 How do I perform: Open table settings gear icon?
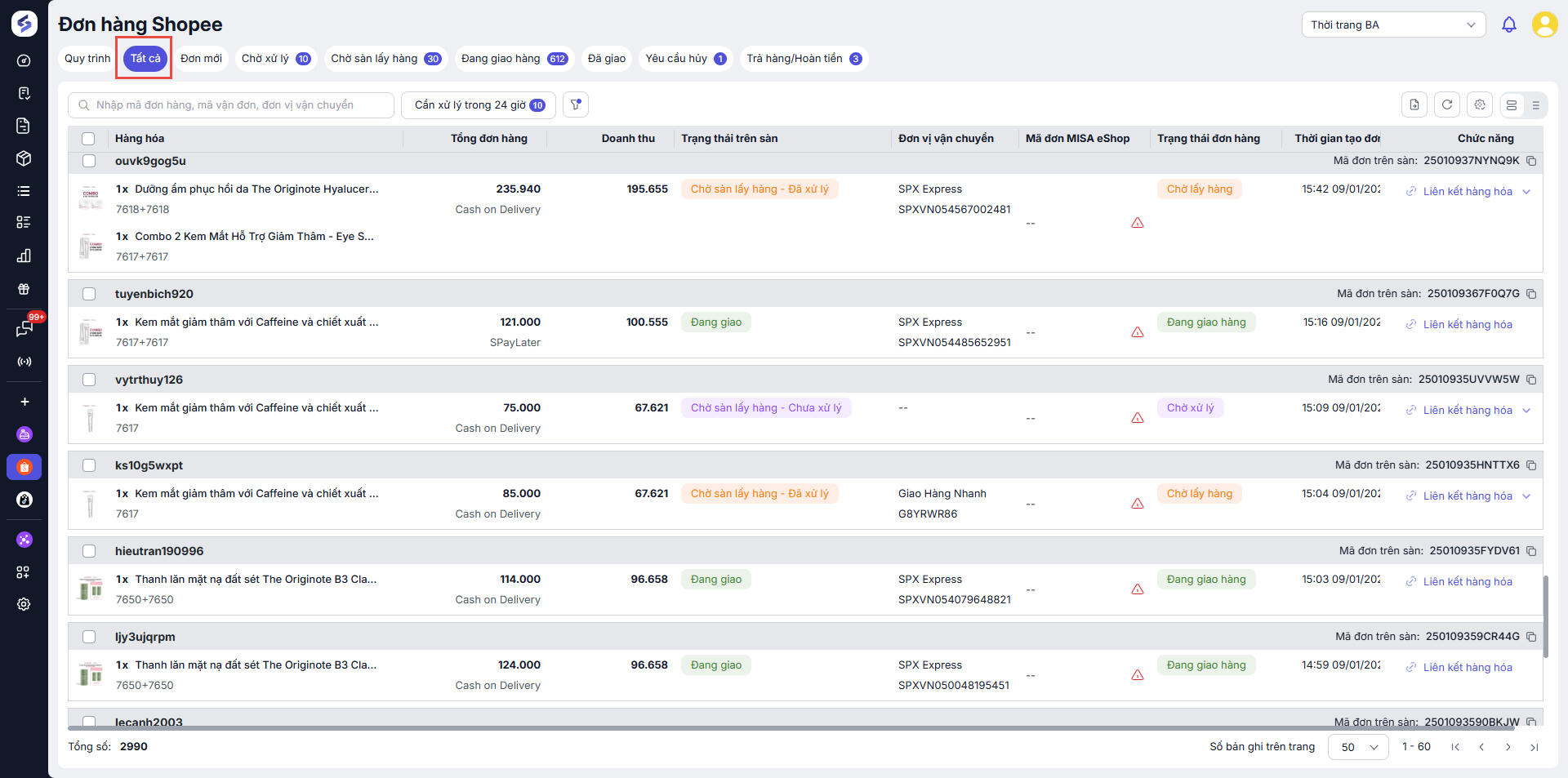tap(1480, 104)
